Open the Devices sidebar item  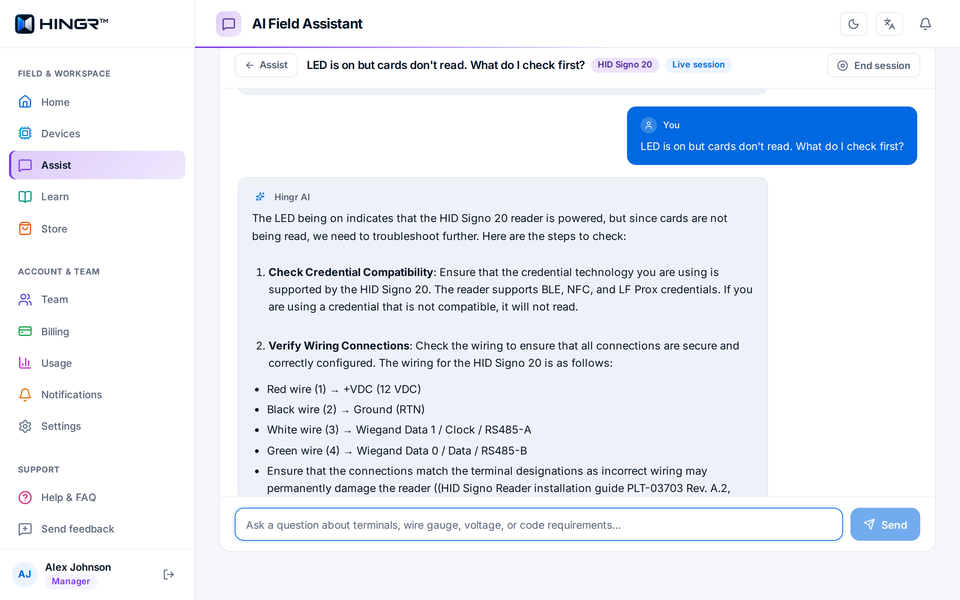(97, 133)
